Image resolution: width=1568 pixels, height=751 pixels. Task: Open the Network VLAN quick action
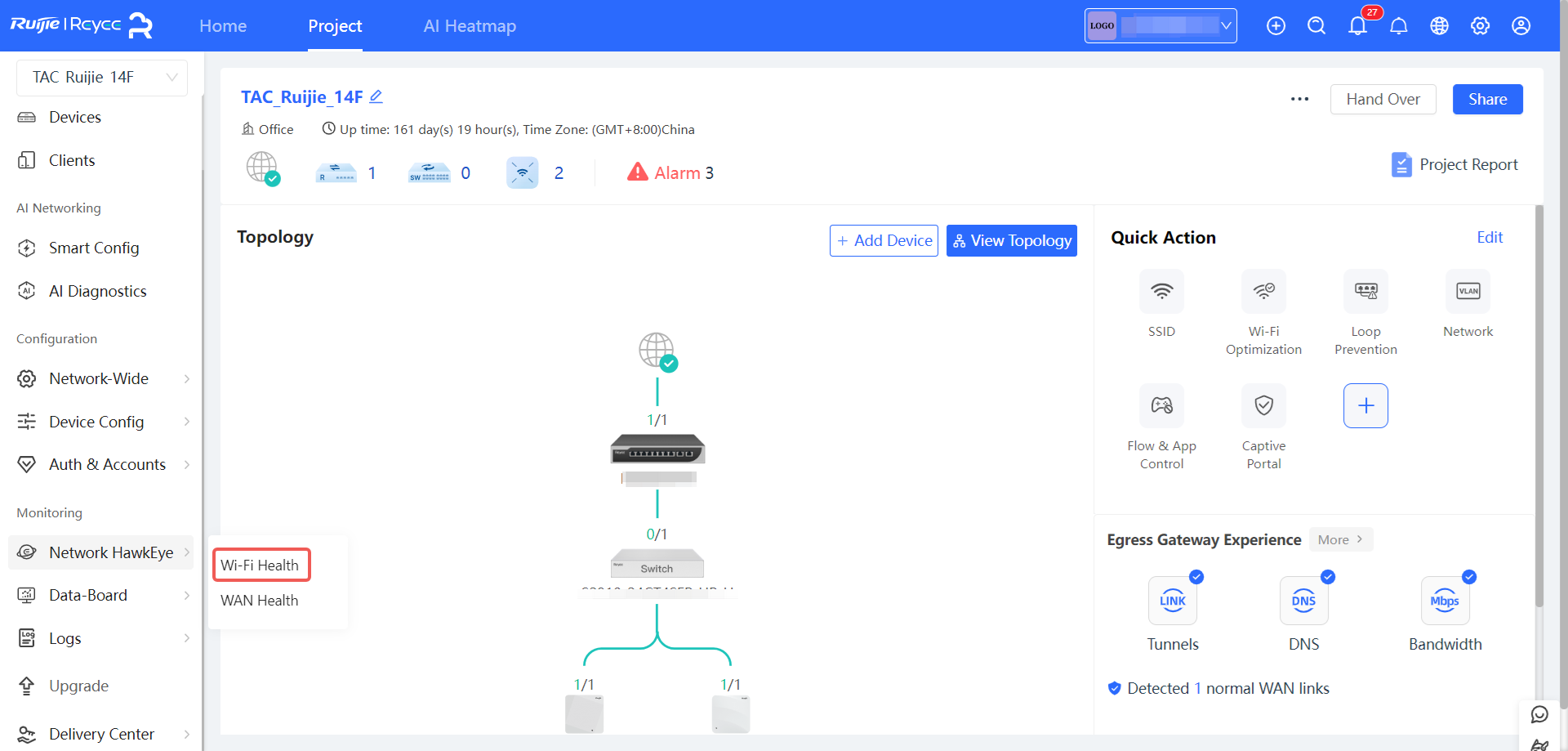1468,292
